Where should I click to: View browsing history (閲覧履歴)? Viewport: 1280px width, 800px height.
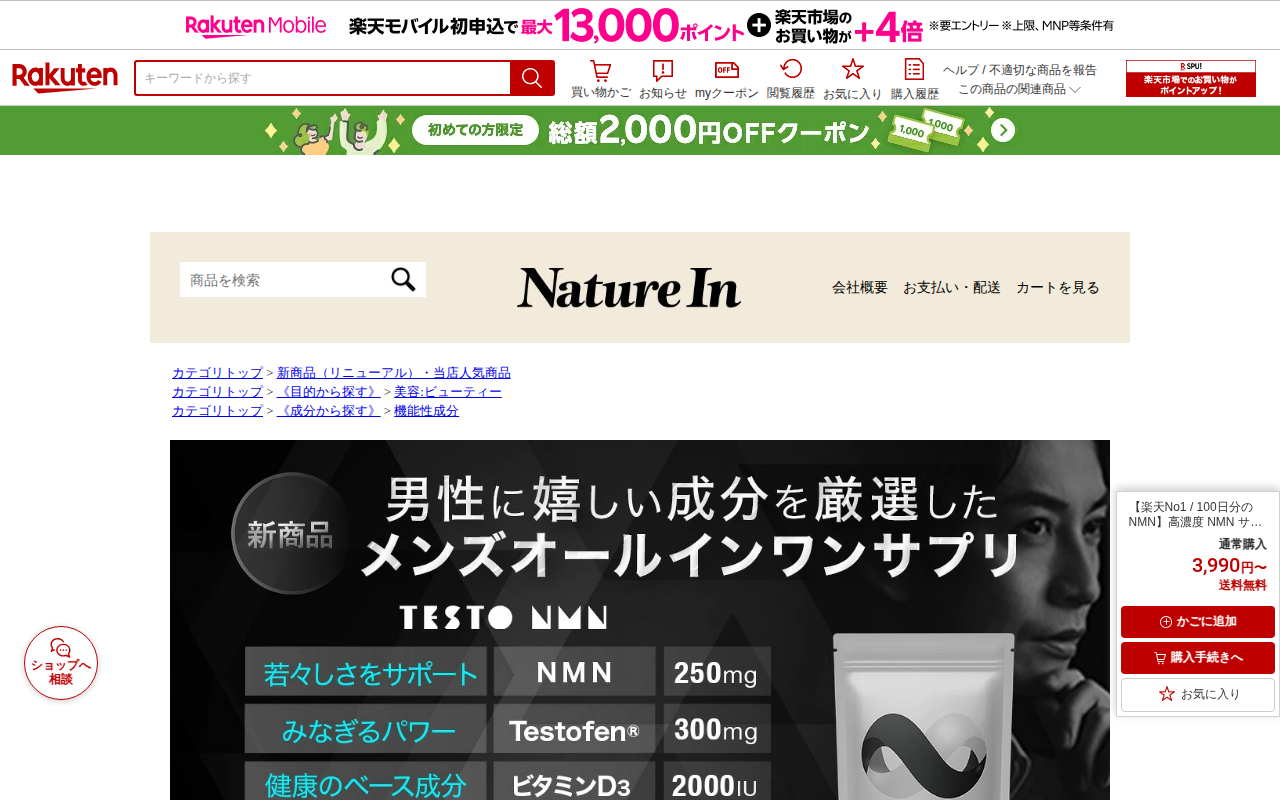click(x=791, y=79)
